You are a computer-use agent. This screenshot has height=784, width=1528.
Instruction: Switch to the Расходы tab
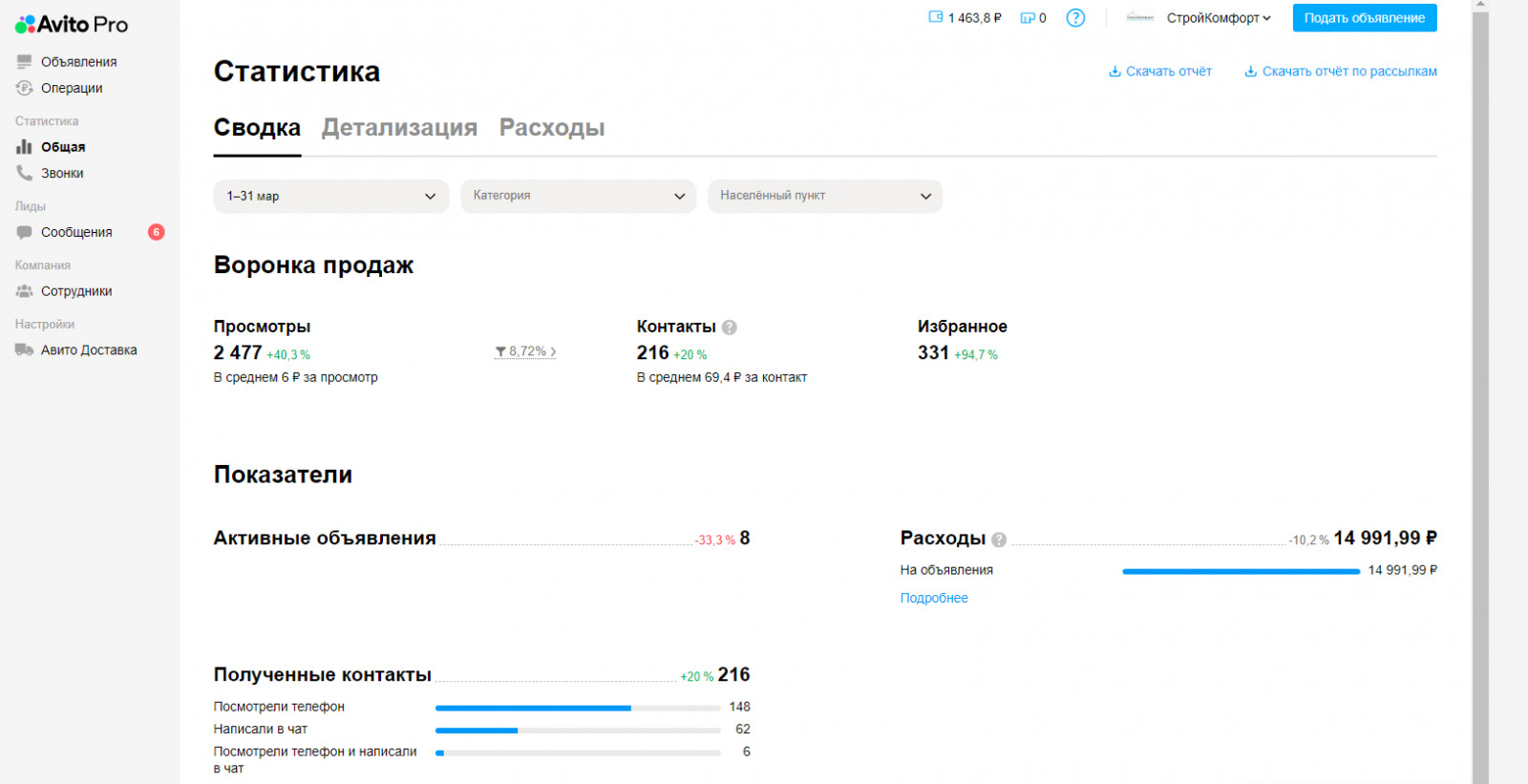(x=552, y=128)
